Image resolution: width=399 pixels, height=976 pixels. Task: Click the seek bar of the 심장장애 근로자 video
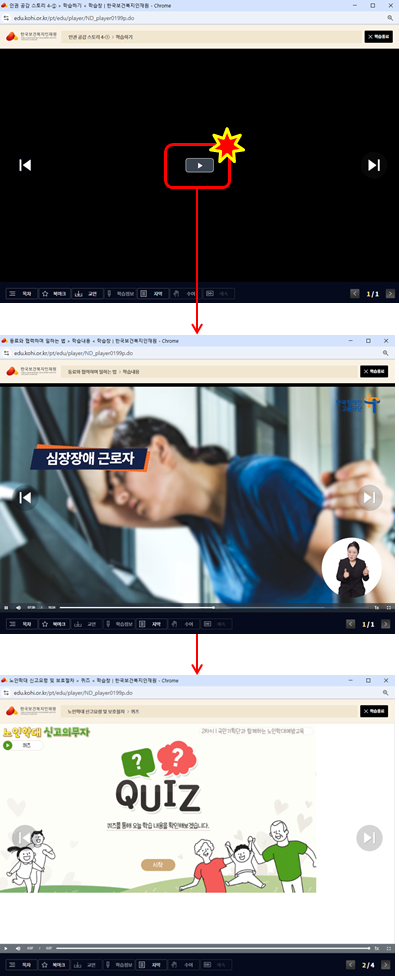click(215, 607)
